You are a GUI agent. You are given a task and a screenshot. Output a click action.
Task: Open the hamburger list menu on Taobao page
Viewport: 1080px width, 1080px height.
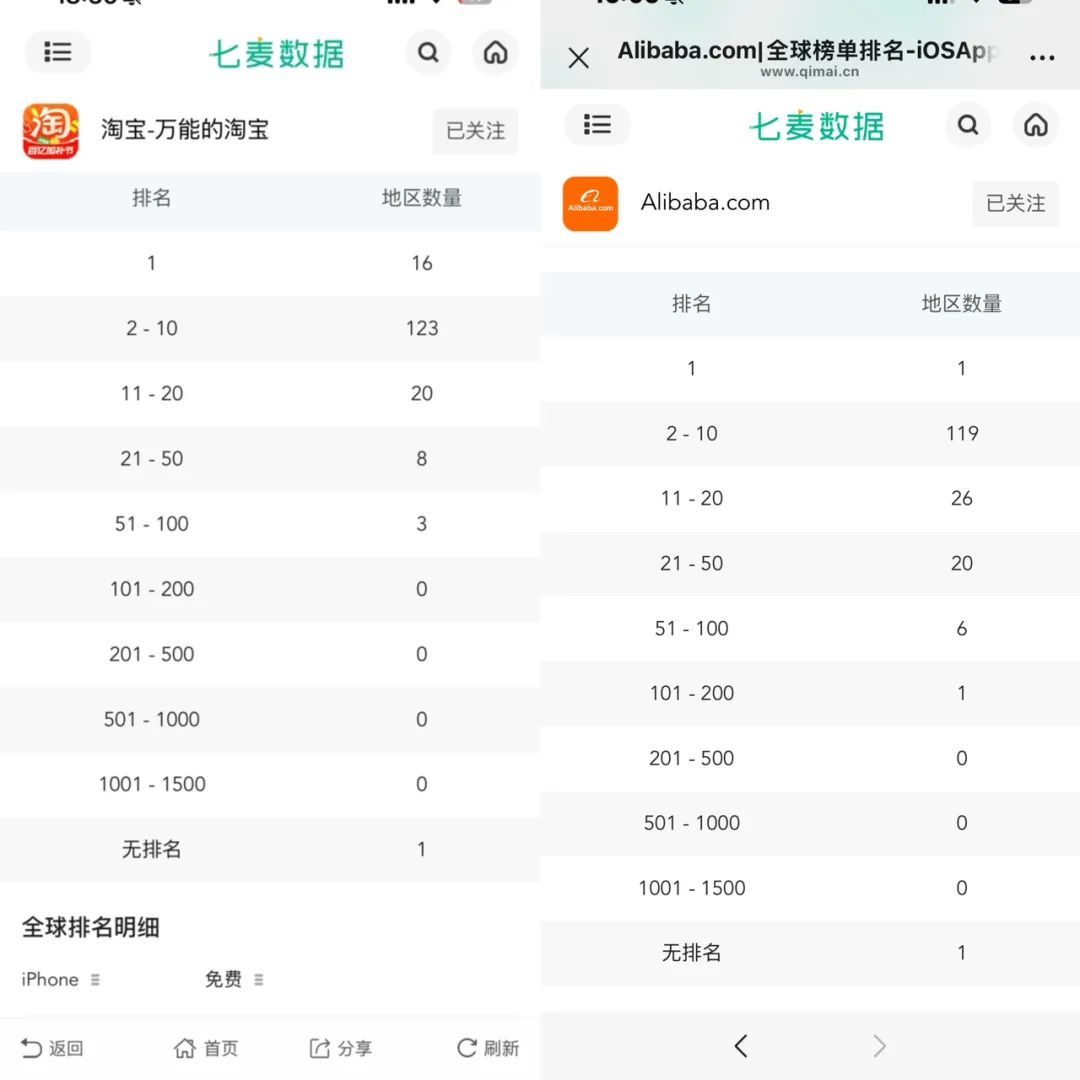(x=58, y=52)
